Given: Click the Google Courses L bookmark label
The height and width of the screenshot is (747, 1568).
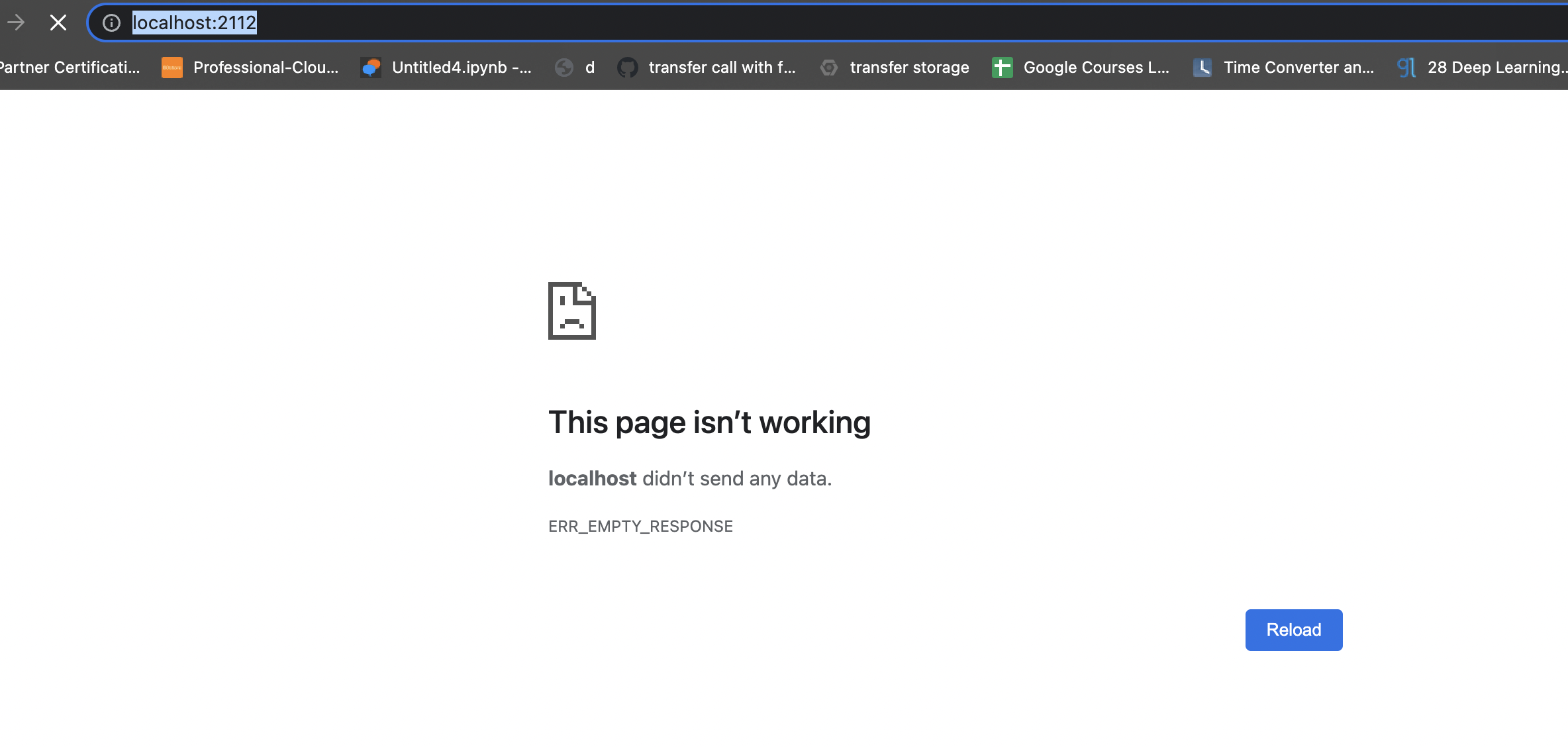Looking at the screenshot, I should click(x=1096, y=67).
